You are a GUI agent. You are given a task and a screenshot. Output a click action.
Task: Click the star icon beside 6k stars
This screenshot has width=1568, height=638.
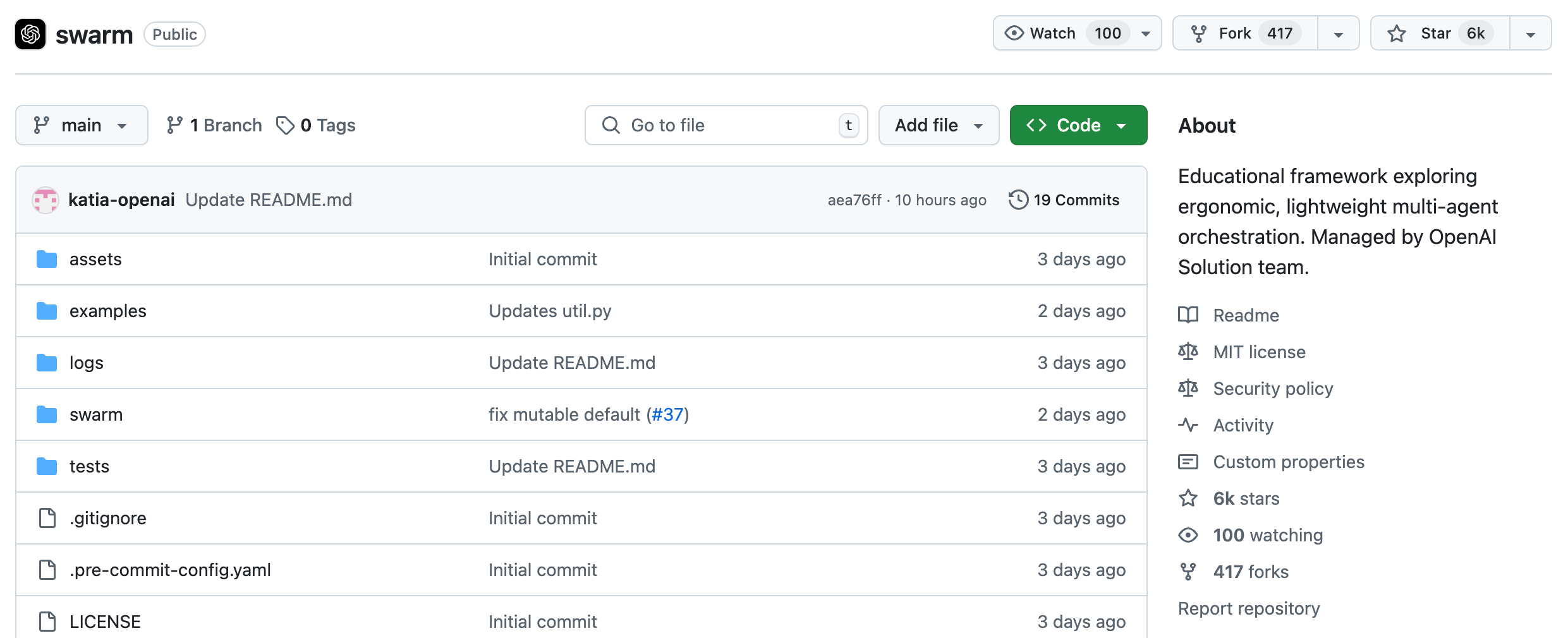point(1188,498)
